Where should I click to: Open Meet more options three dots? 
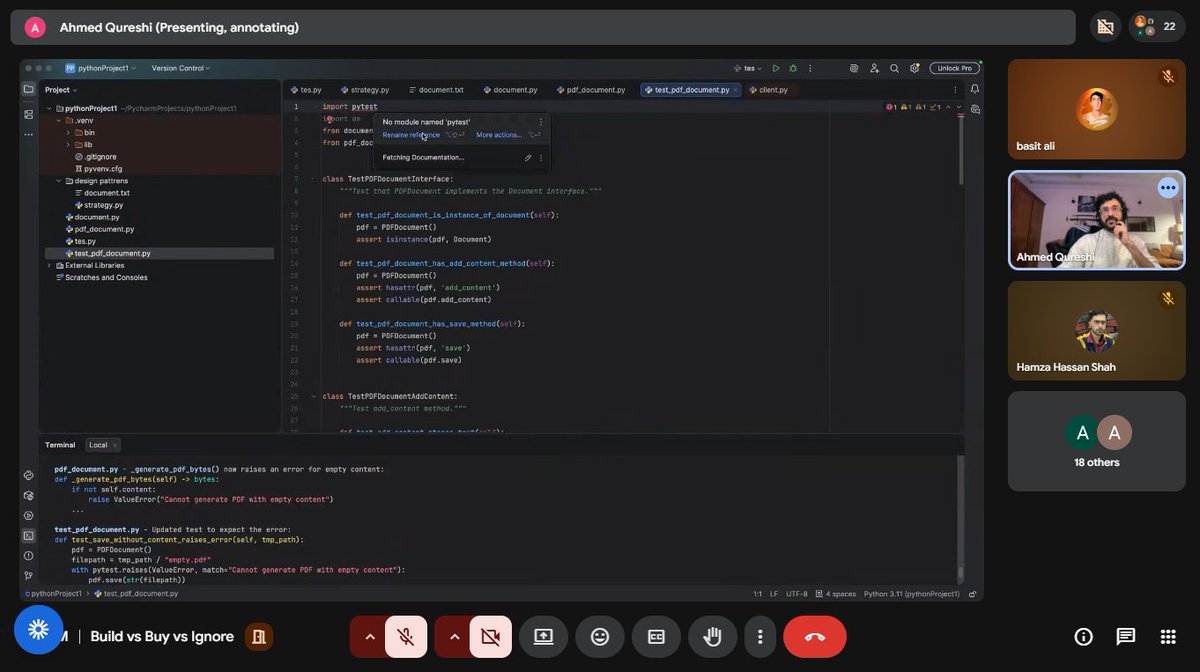pos(761,637)
